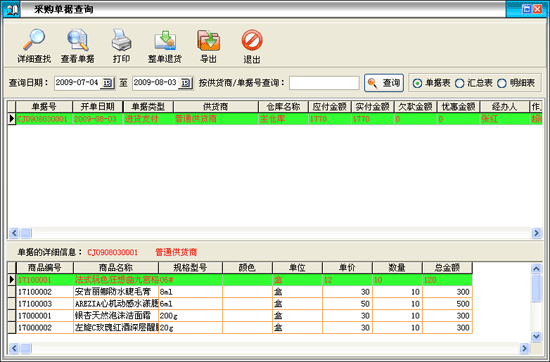The width and height of the screenshot is (550, 362).
Task: Choose the 导出 export icon
Action: (208, 40)
